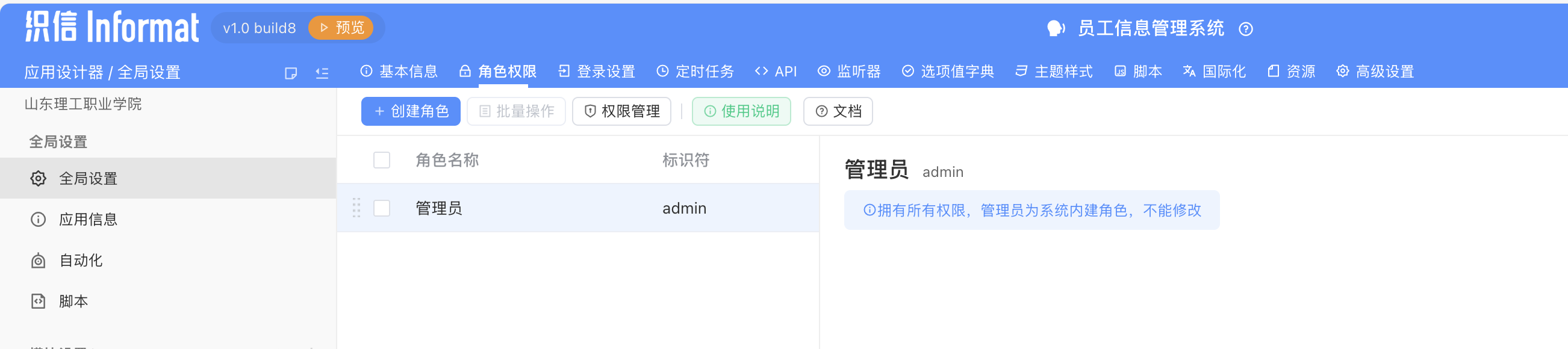This screenshot has height=349, width=1568.
Task: Open the 高级设置 tab
Action: pyautogui.click(x=1375, y=72)
